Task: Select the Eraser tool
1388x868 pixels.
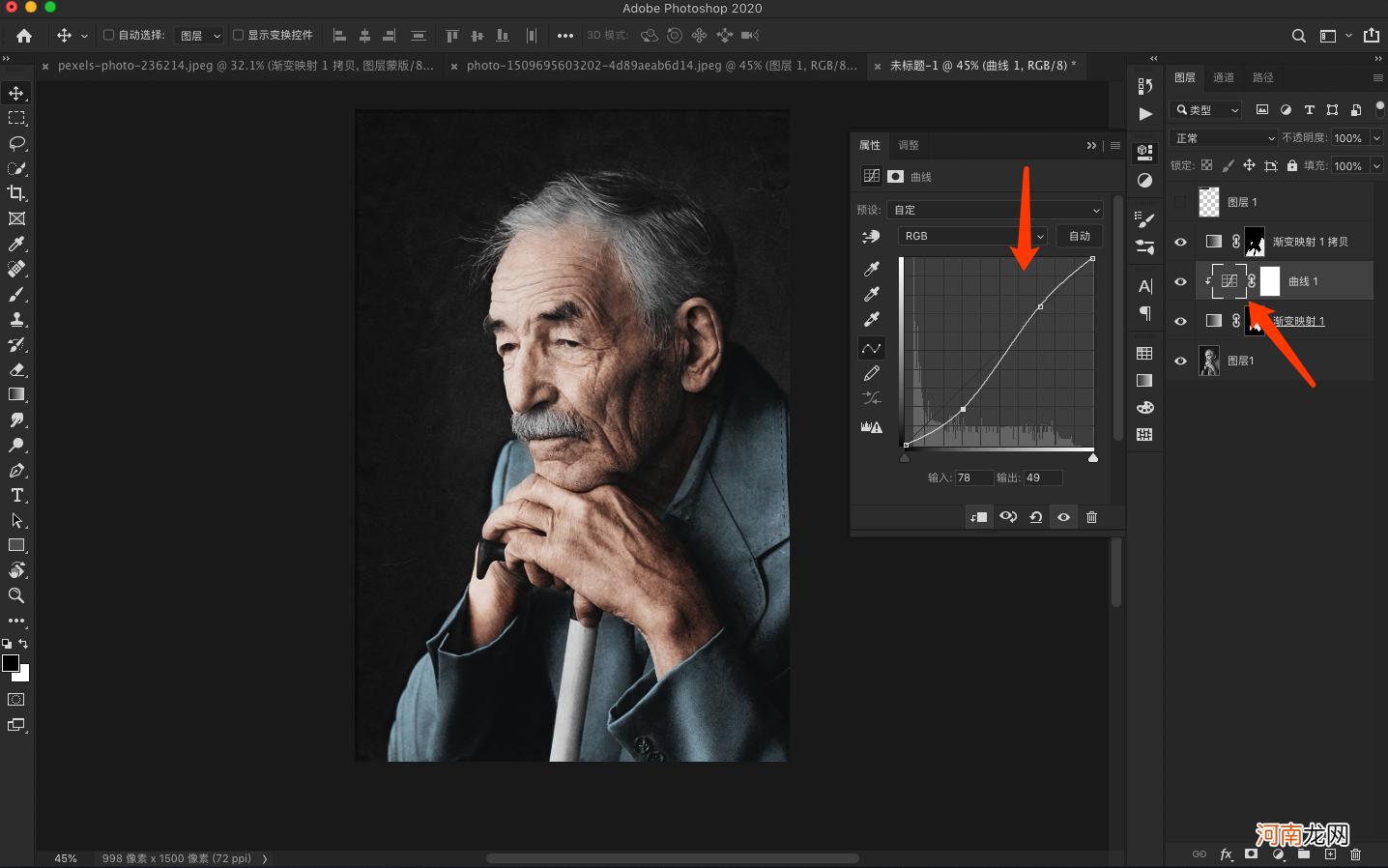Action: coord(16,369)
